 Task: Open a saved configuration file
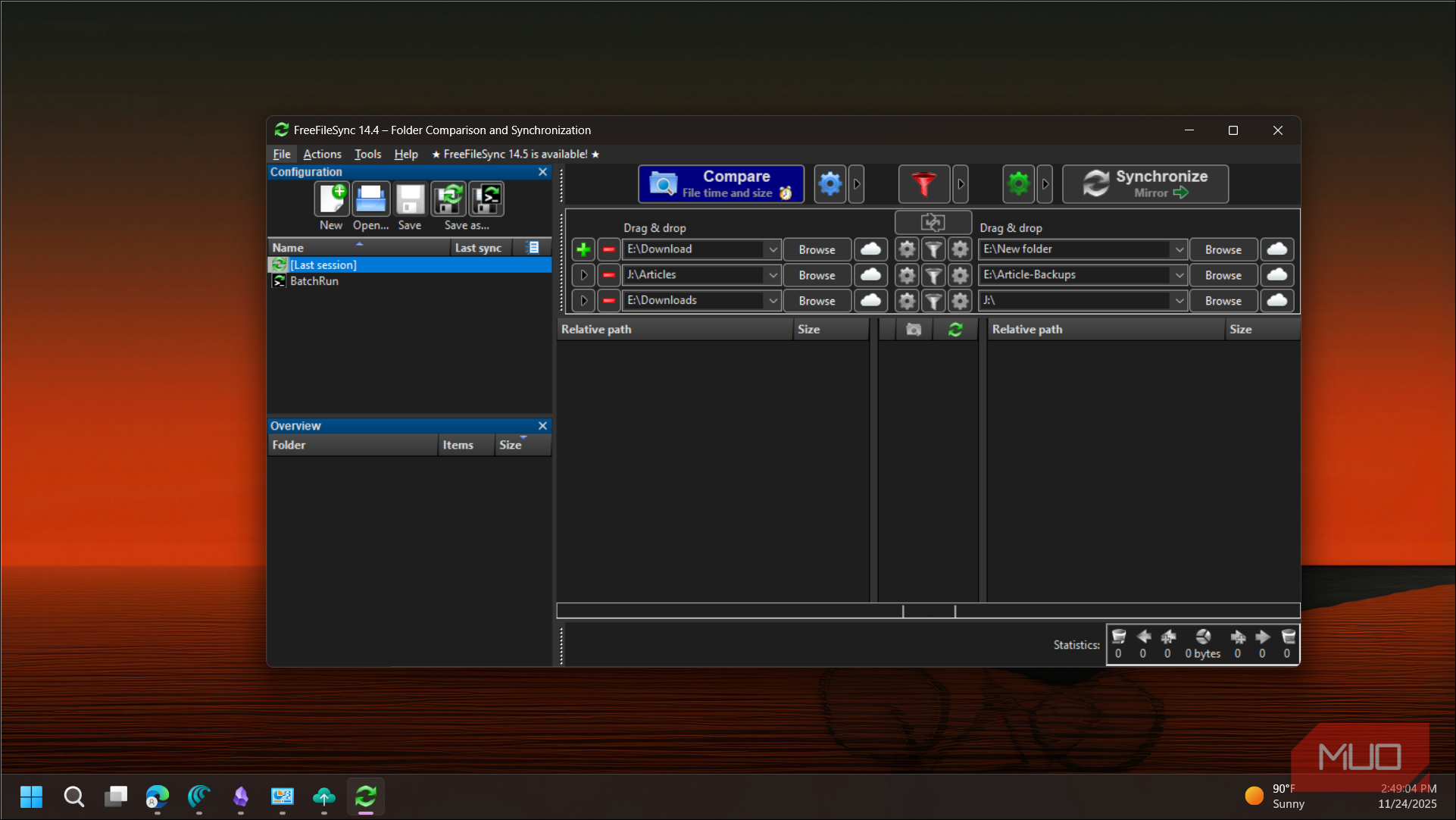click(x=370, y=199)
